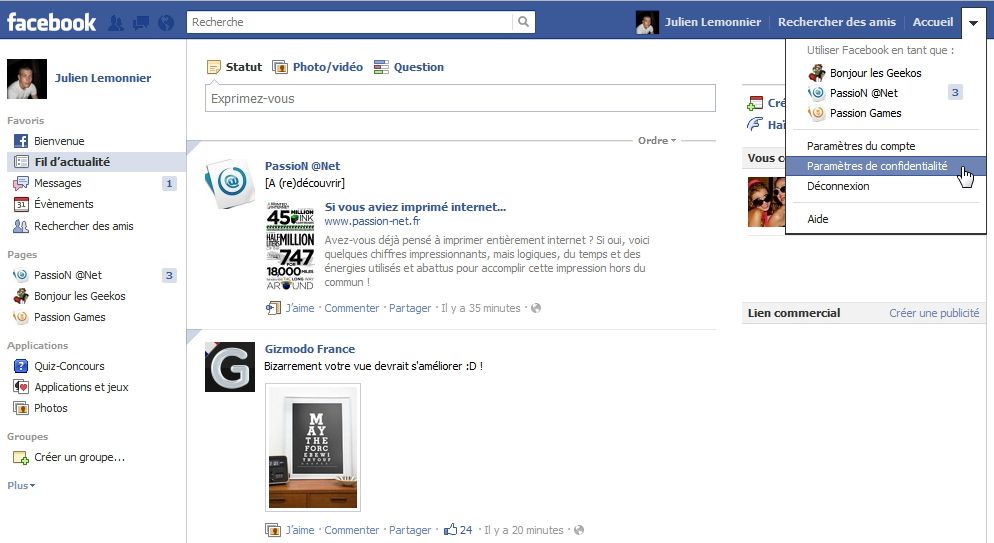Viewport: 994px width, 543px height.
Task: Click photo of women with sunglasses
Action: 766,202
